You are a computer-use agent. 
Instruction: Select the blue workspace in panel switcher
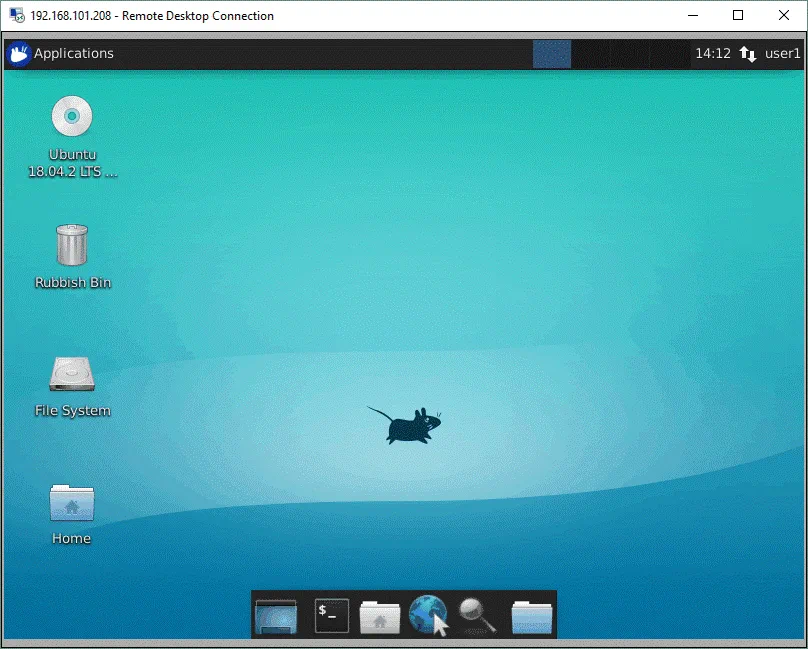click(552, 54)
